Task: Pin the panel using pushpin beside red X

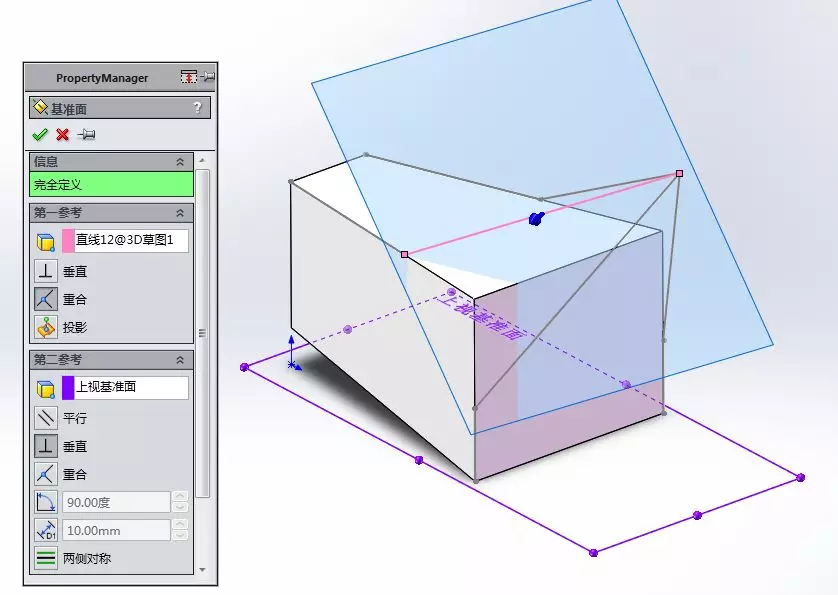Action: point(86,134)
